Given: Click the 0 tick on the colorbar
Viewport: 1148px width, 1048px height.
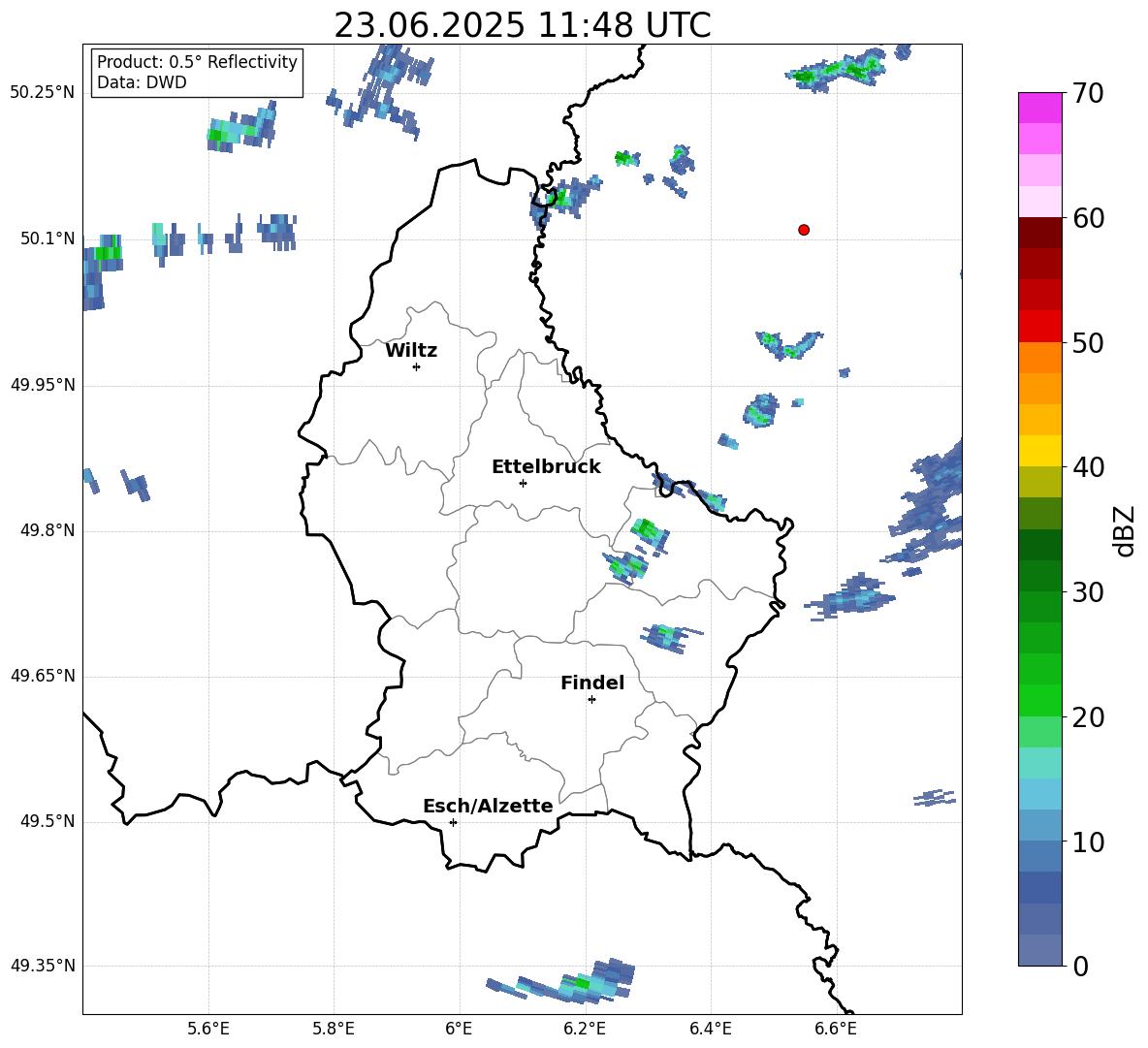Looking at the screenshot, I should tap(1081, 966).
